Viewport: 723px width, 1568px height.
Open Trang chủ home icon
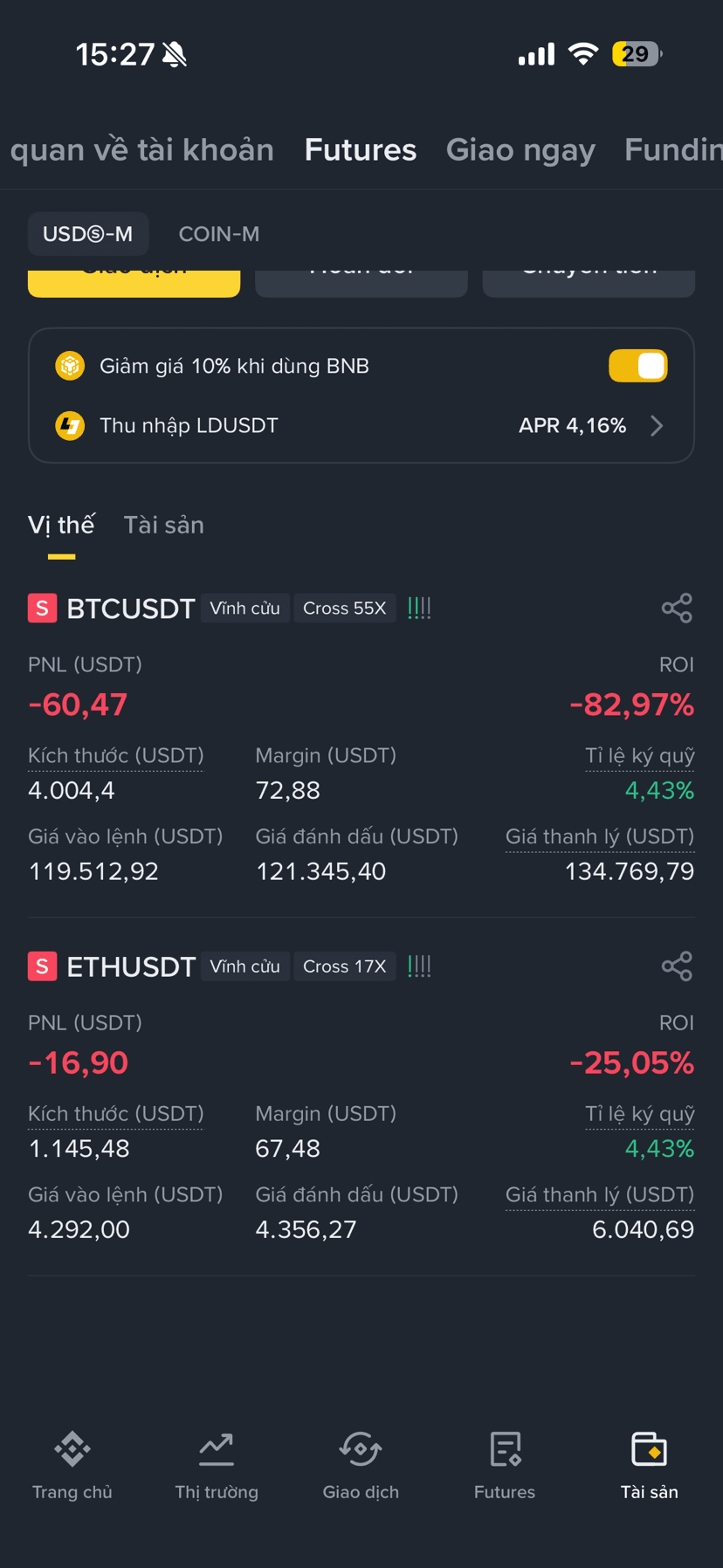pos(72,1449)
